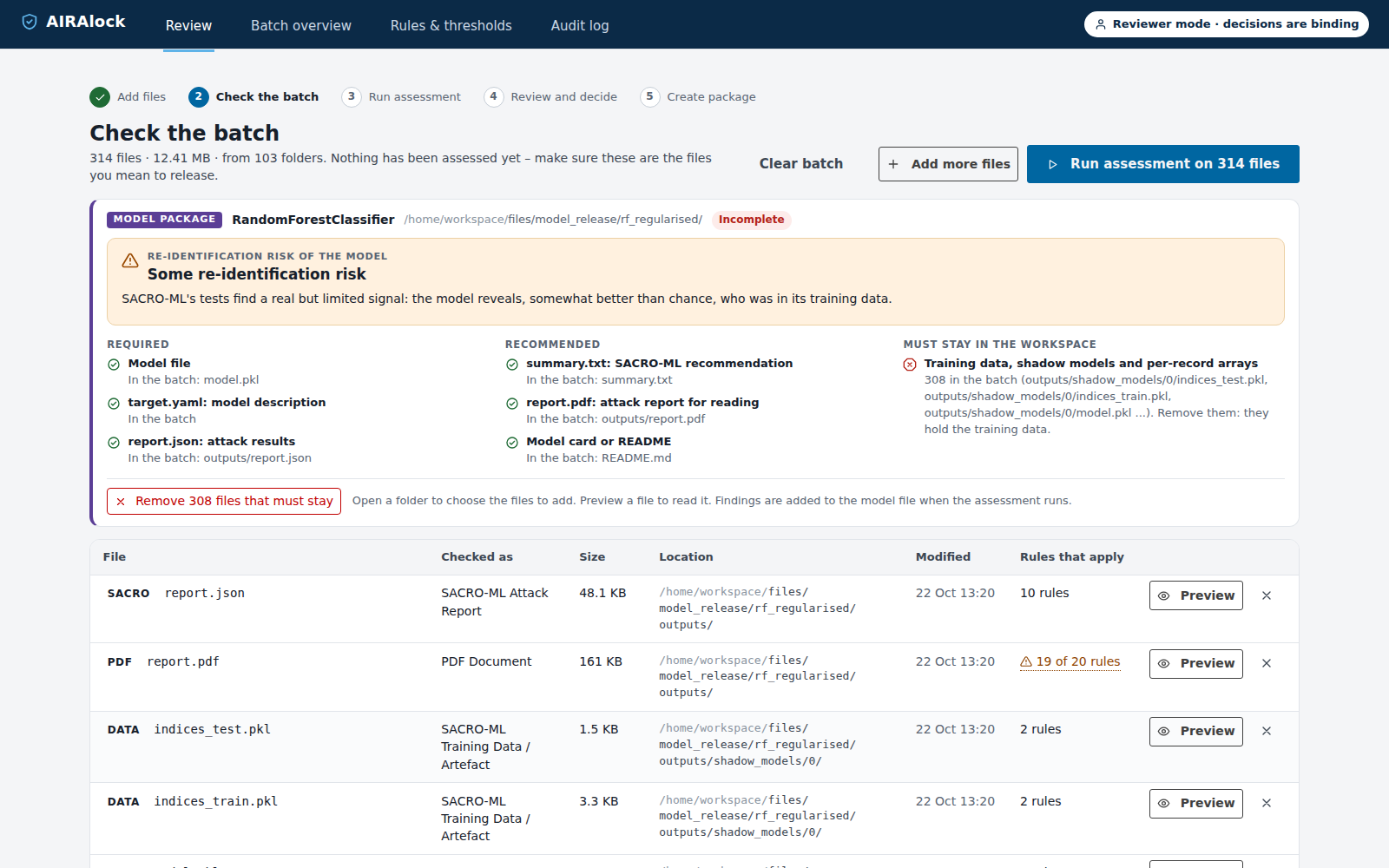Open the Review tab
Viewport: 1389px width, 868px height.
[188, 25]
